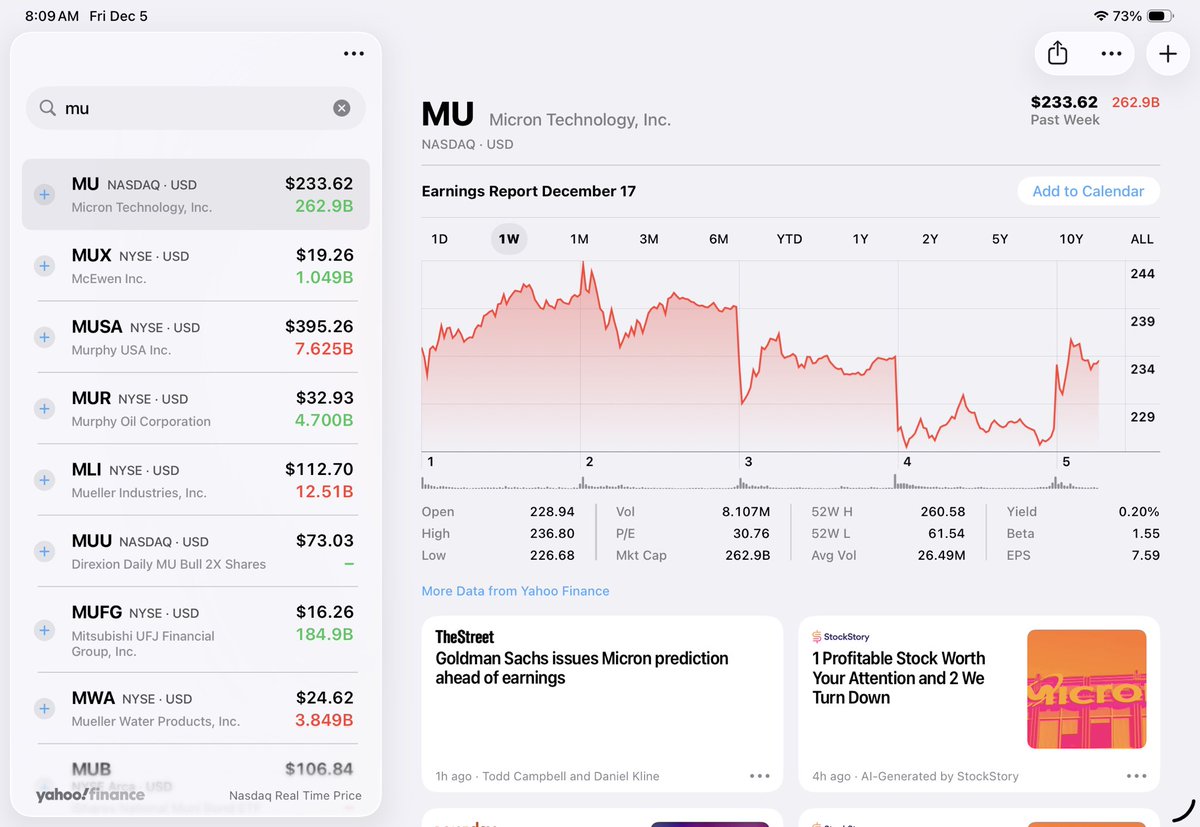Select the Murphy USA Inc. result
This screenshot has width=1200, height=827.
pyautogui.click(x=196, y=337)
